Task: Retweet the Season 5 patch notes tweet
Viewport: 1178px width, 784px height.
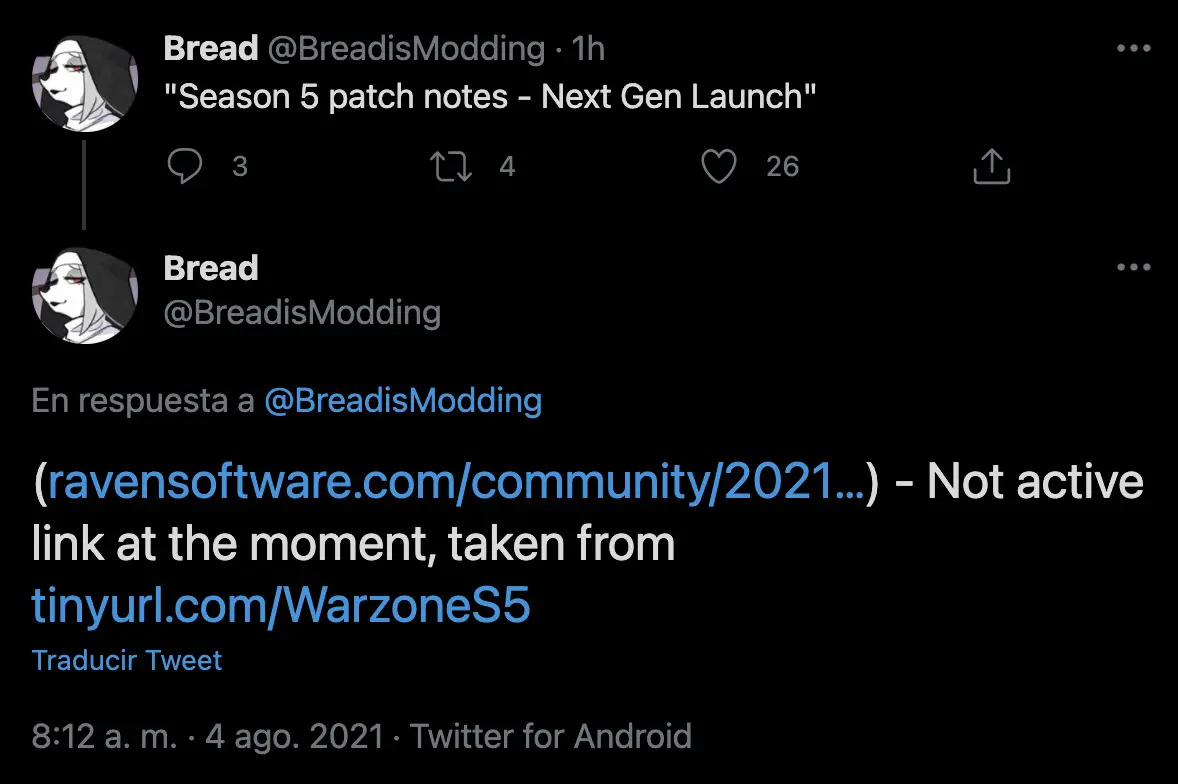Action: [x=451, y=167]
